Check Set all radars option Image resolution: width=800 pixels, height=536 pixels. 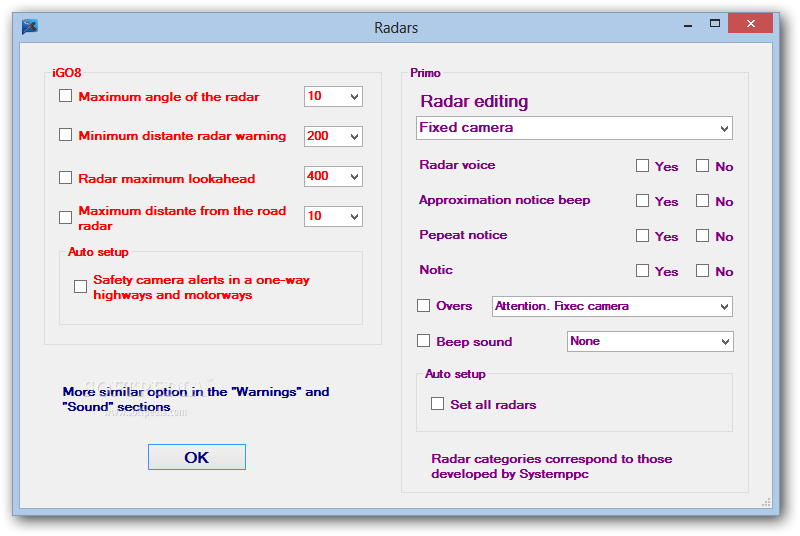[x=437, y=404]
